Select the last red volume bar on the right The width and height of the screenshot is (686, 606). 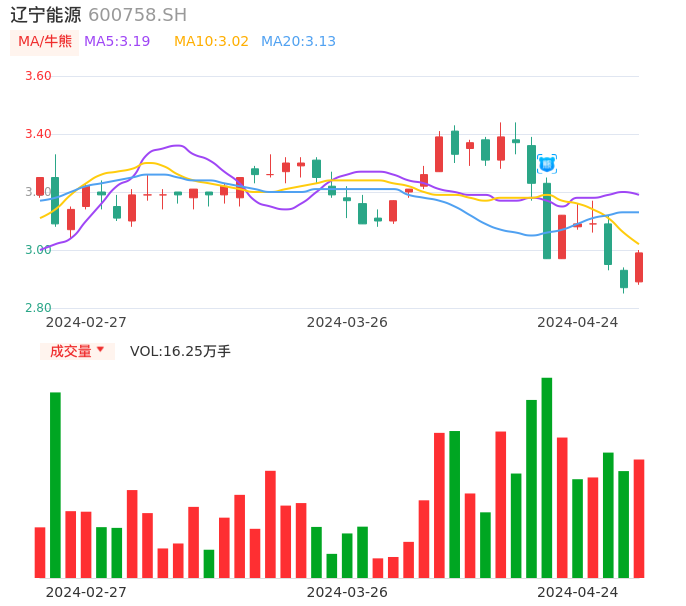click(639, 518)
